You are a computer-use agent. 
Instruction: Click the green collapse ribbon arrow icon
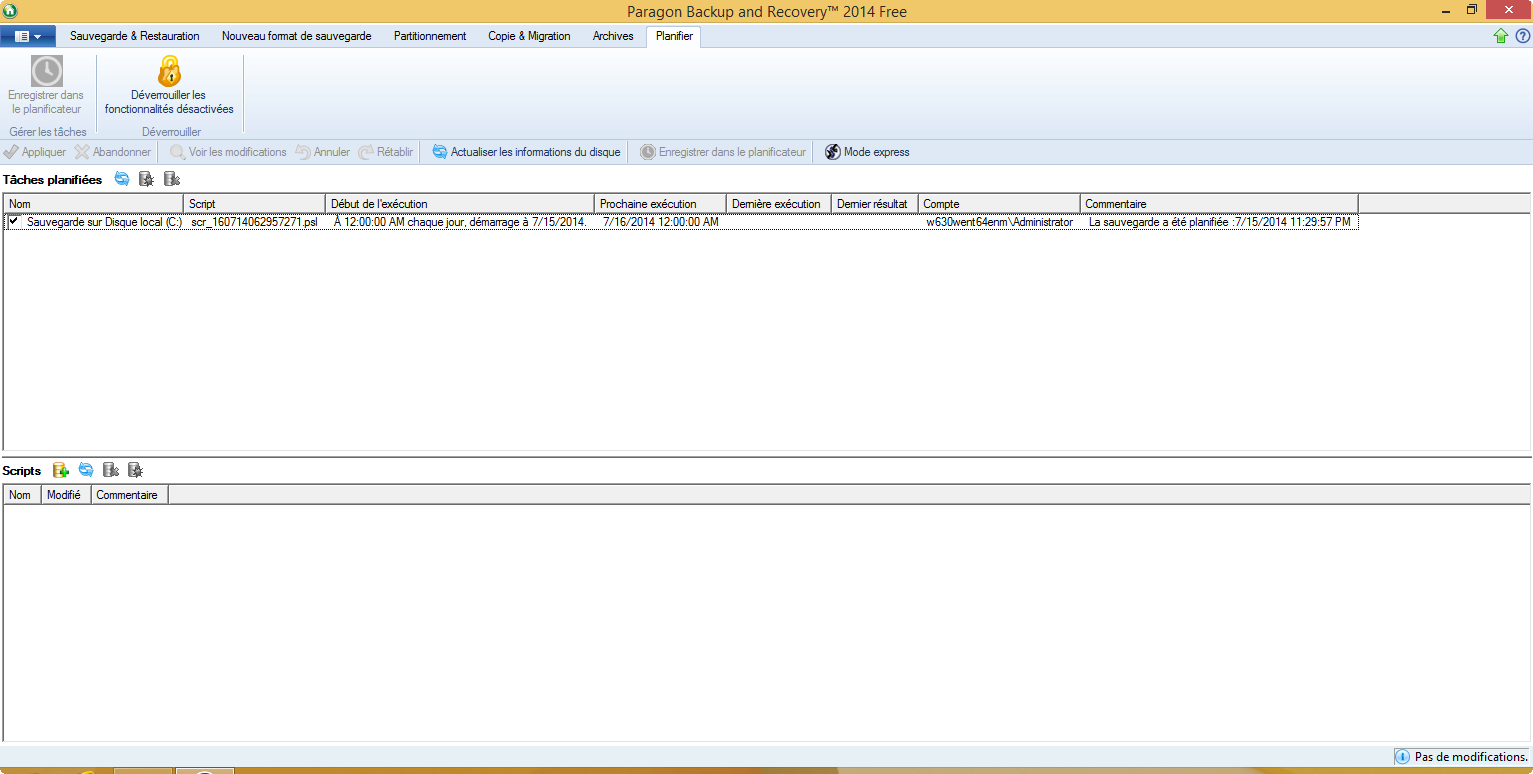1501,36
